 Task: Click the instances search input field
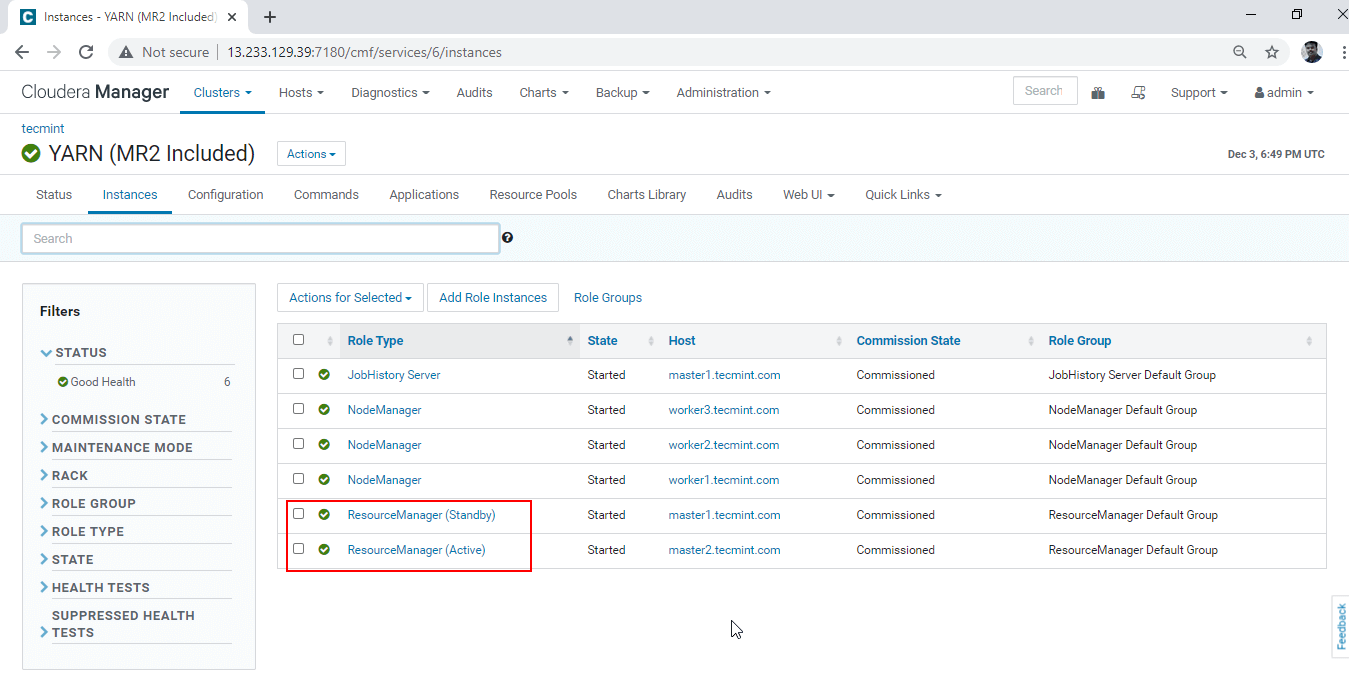click(260, 239)
